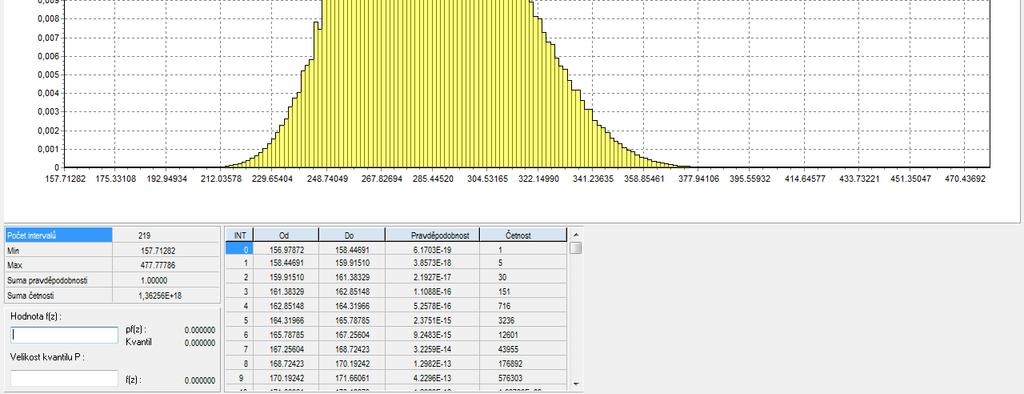Click the Četnost column header
The height and width of the screenshot is (394, 1024).
(x=523, y=235)
